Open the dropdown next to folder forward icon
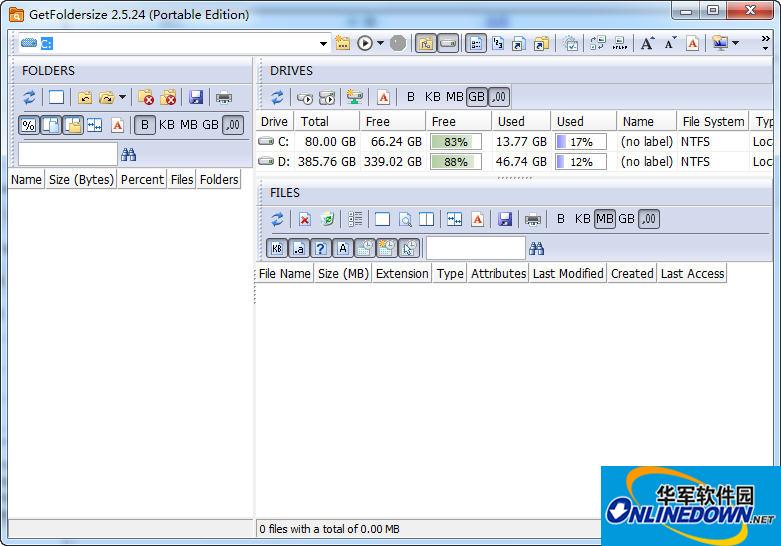The width and height of the screenshot is (781, 546). point(122,97)
